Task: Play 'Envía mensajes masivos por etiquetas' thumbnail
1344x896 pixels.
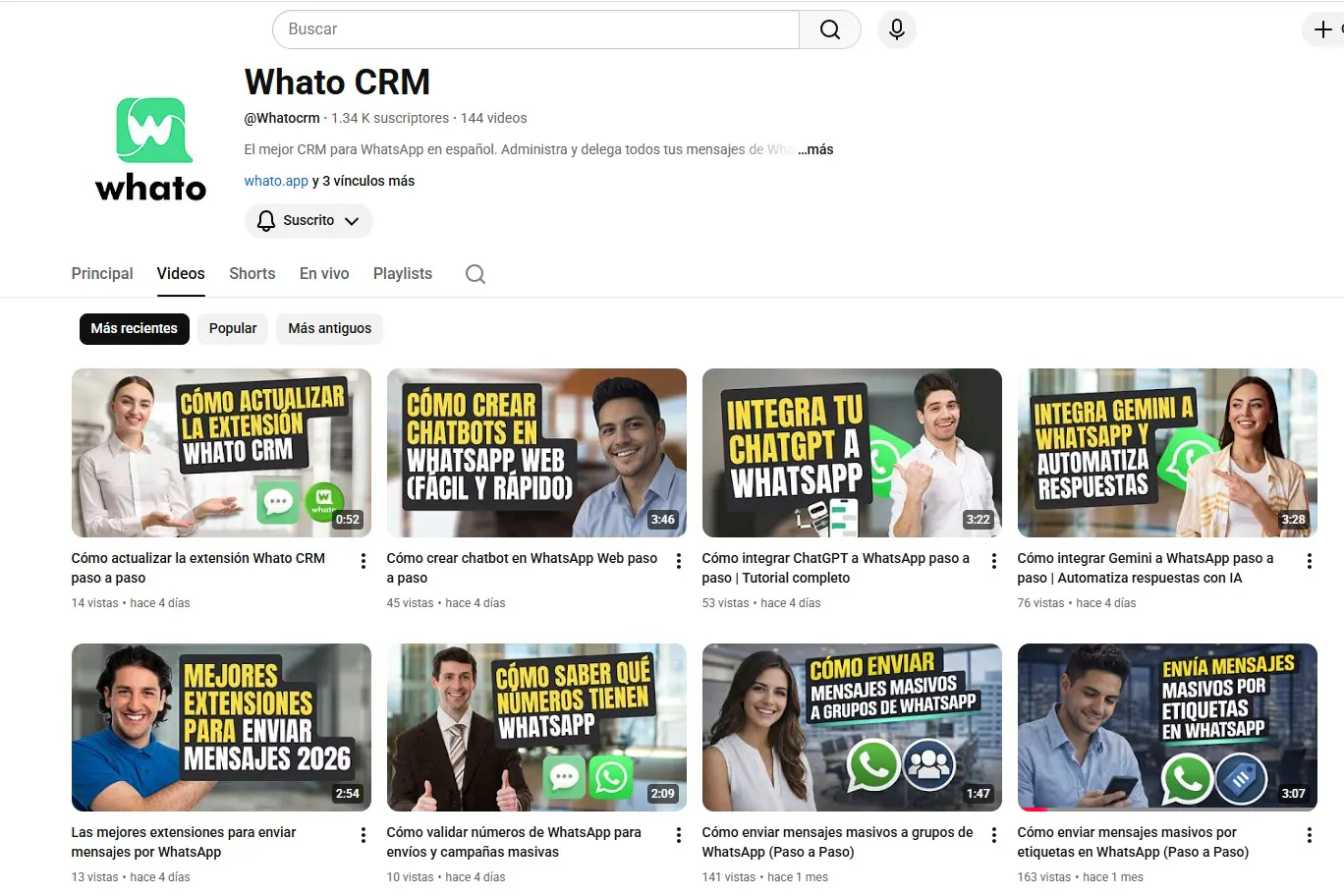Action: click(1167, 727)
